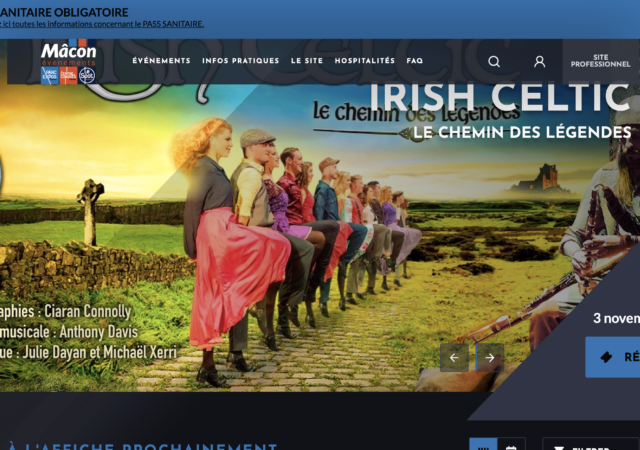This screenshot has height=450, width=640.
Task: Click the Irish Celtic headline
Action: click(500, 97)
